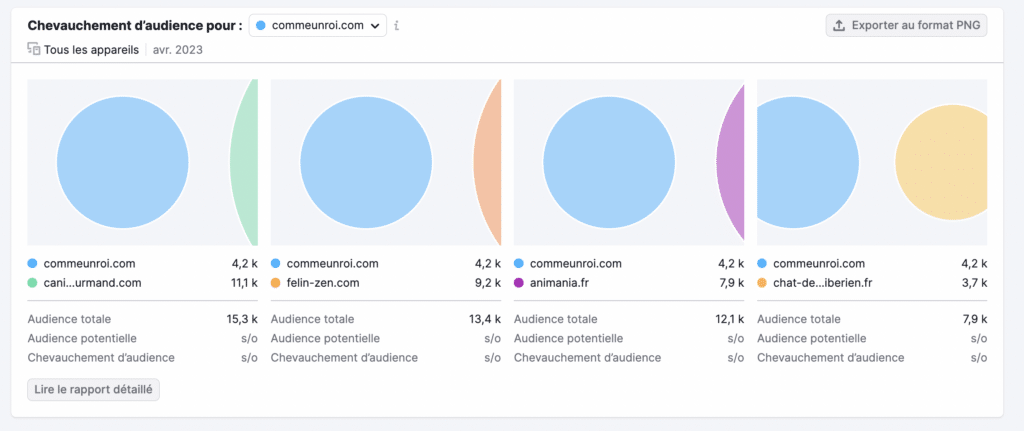
Task: Click blue dot inside domain dropdown
Action: click(x=261, y=25)
